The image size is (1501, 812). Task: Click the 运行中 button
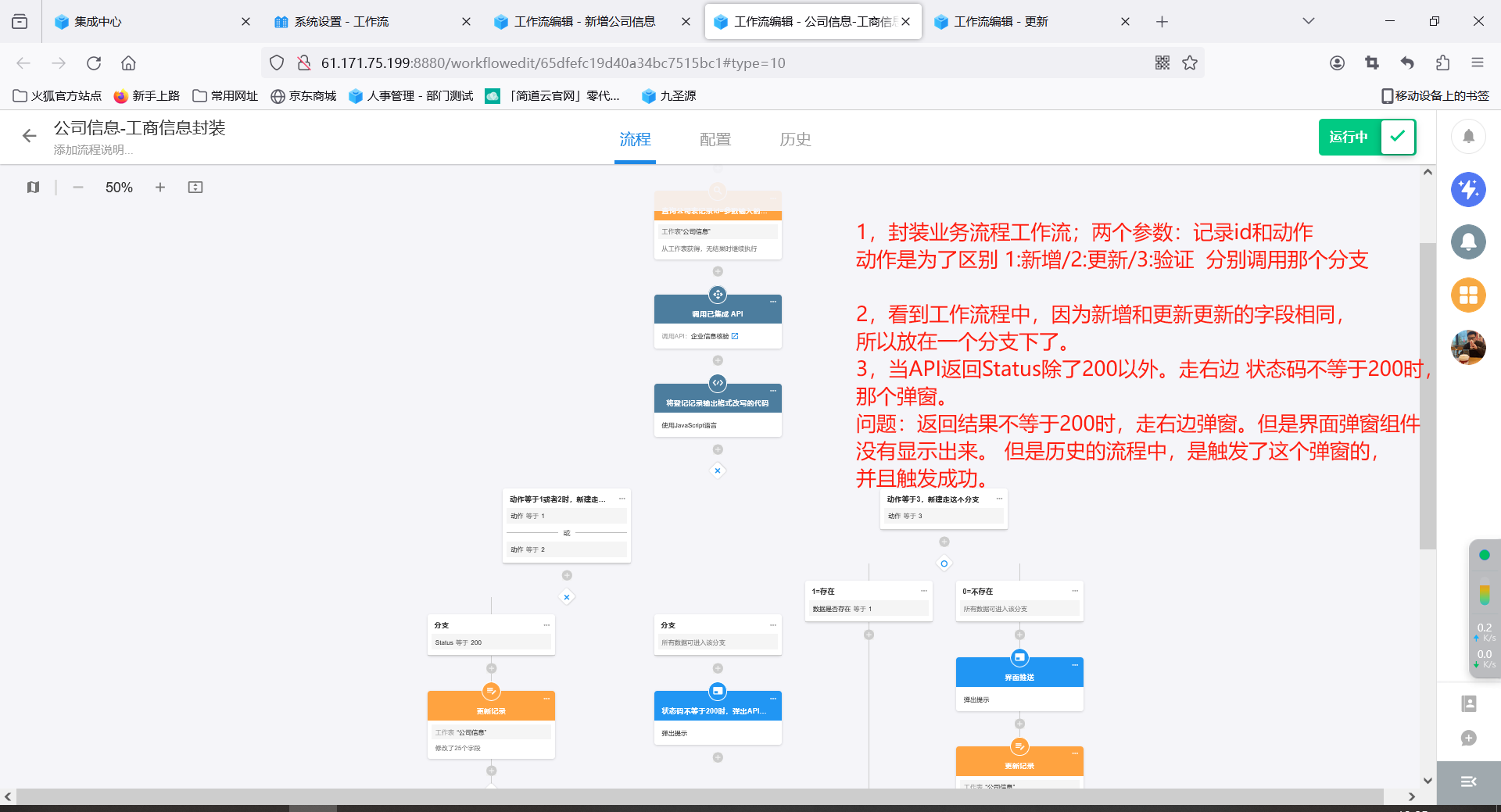tap(1348, 137)
